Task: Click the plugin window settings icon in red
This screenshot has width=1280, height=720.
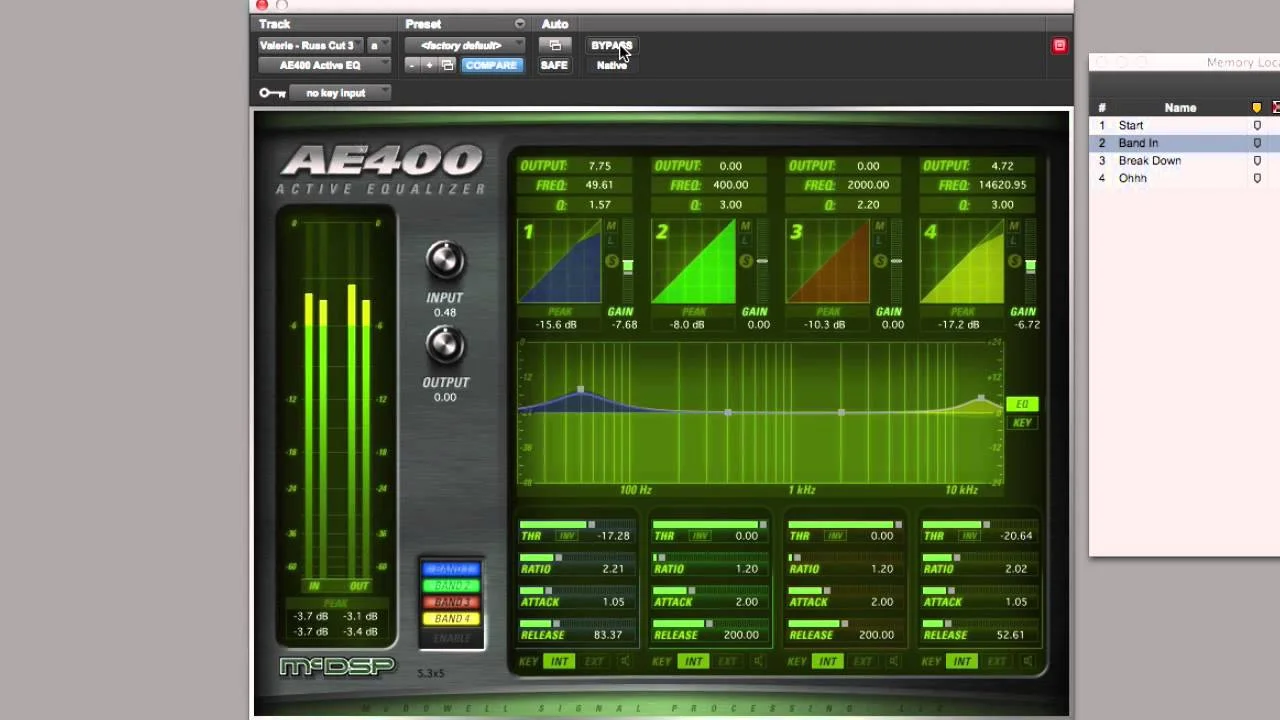Action: pos(1059,46)
